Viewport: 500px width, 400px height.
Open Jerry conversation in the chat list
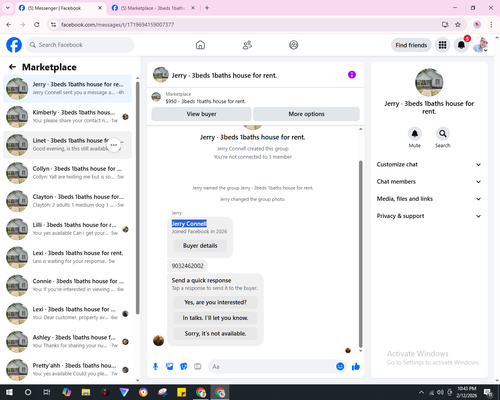(67, 88)
